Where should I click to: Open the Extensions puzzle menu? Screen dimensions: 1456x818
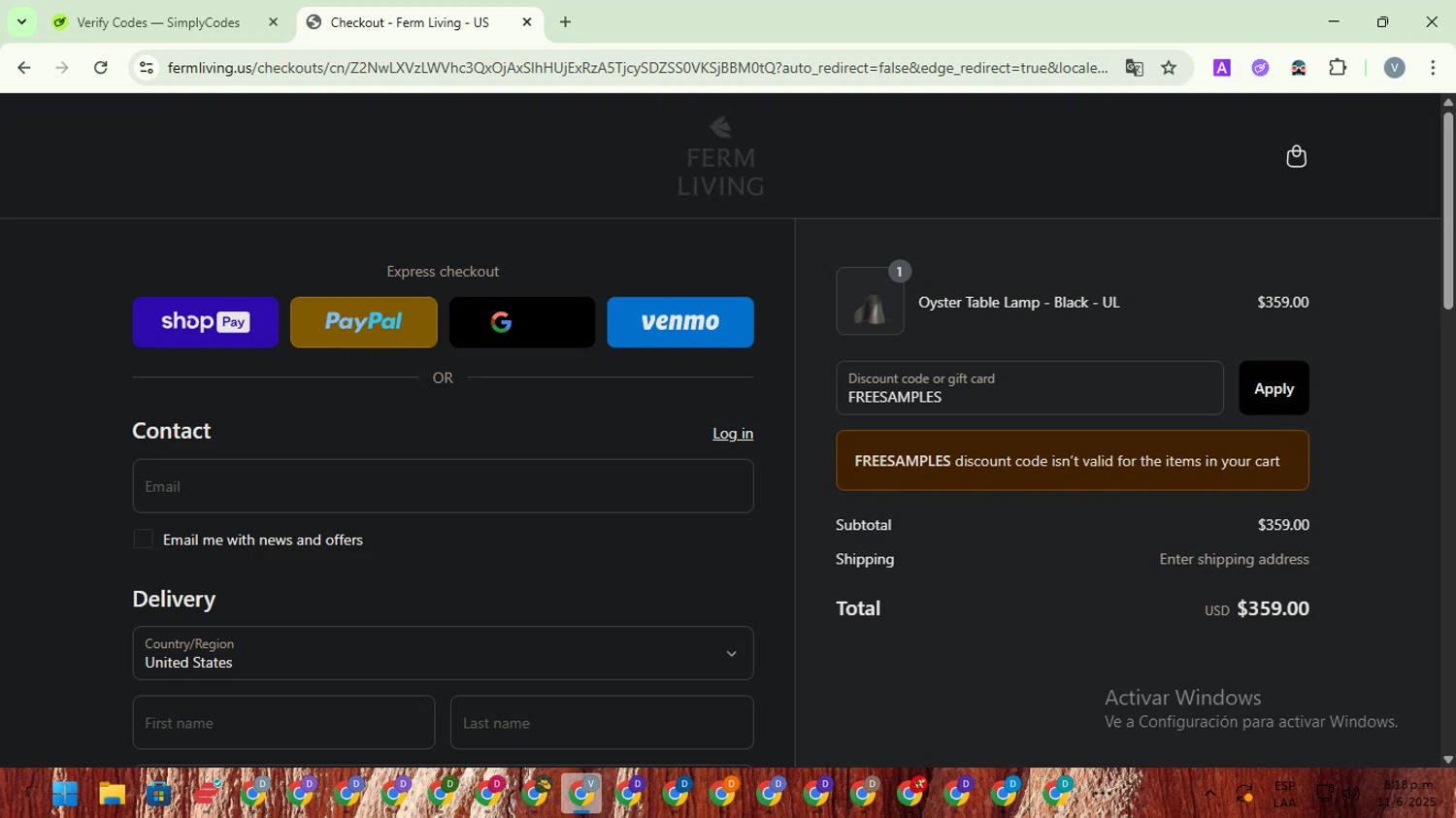coord(1338,68)
